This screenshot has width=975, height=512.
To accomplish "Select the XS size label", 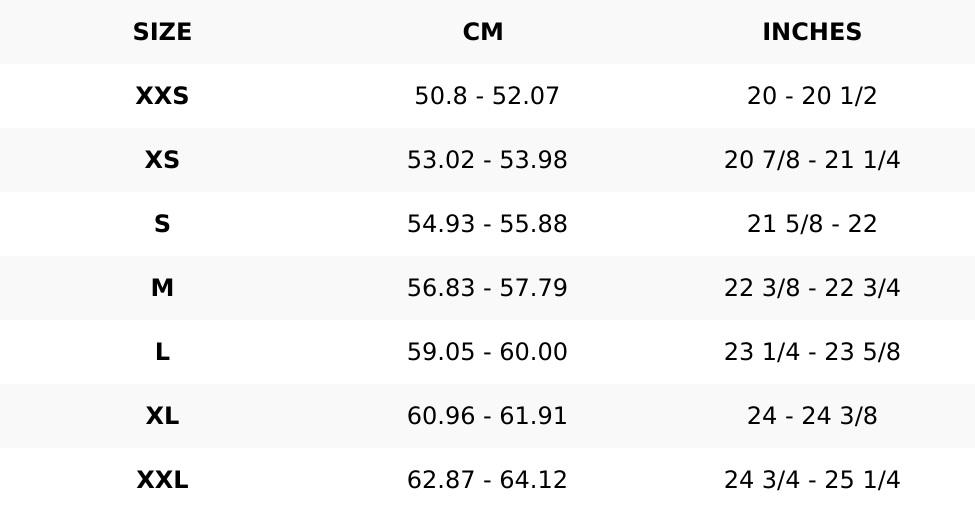I will click(x=162, y=160).
